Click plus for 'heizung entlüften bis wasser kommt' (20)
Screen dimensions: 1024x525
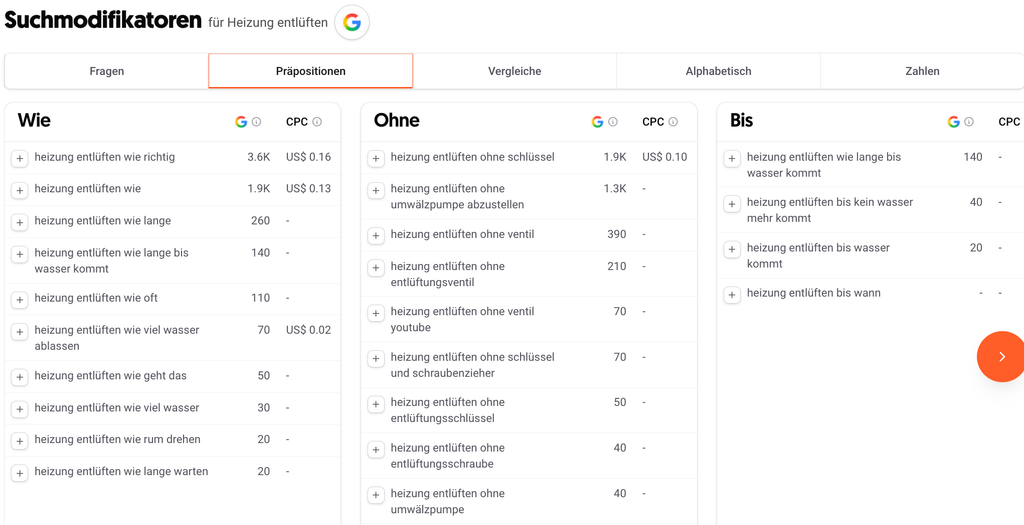pos(732,249)
